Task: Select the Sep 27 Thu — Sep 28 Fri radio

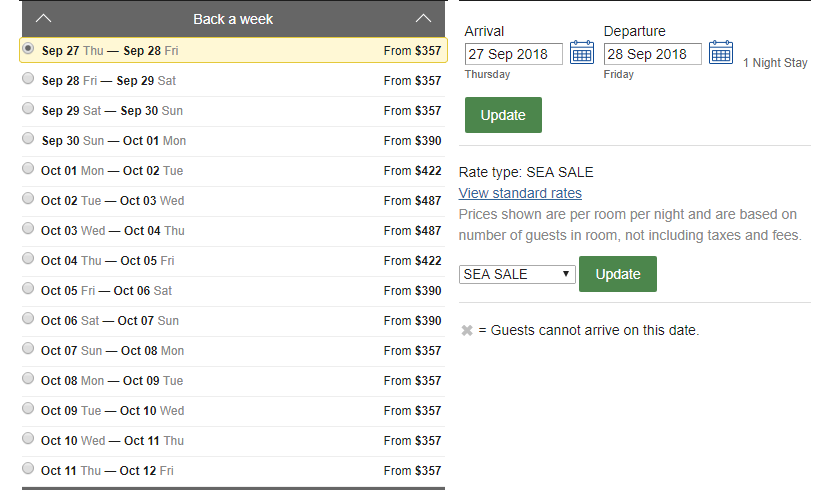Action: click(28, 48)
